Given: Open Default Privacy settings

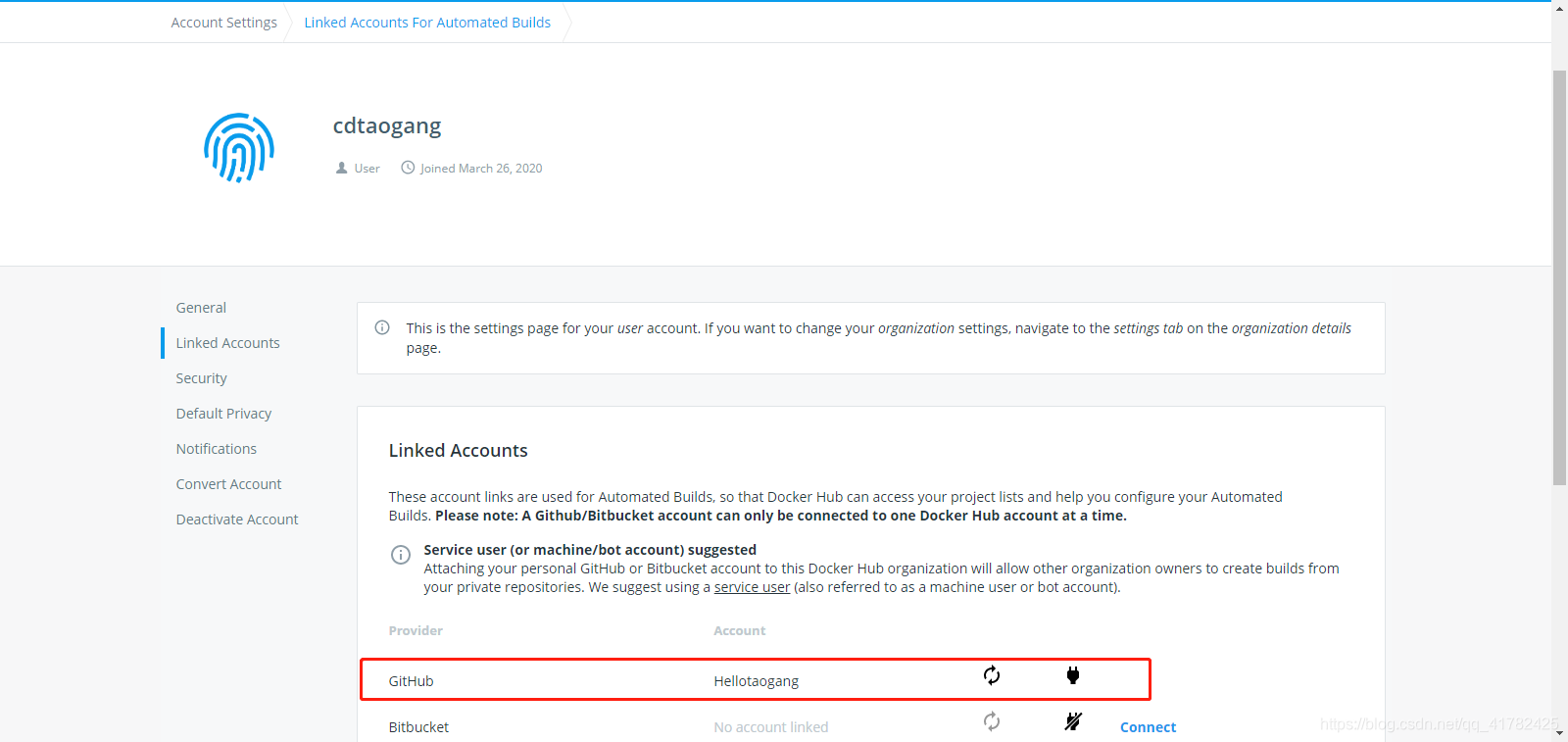Looking at the screenshot, I should (x=223, y=414).
